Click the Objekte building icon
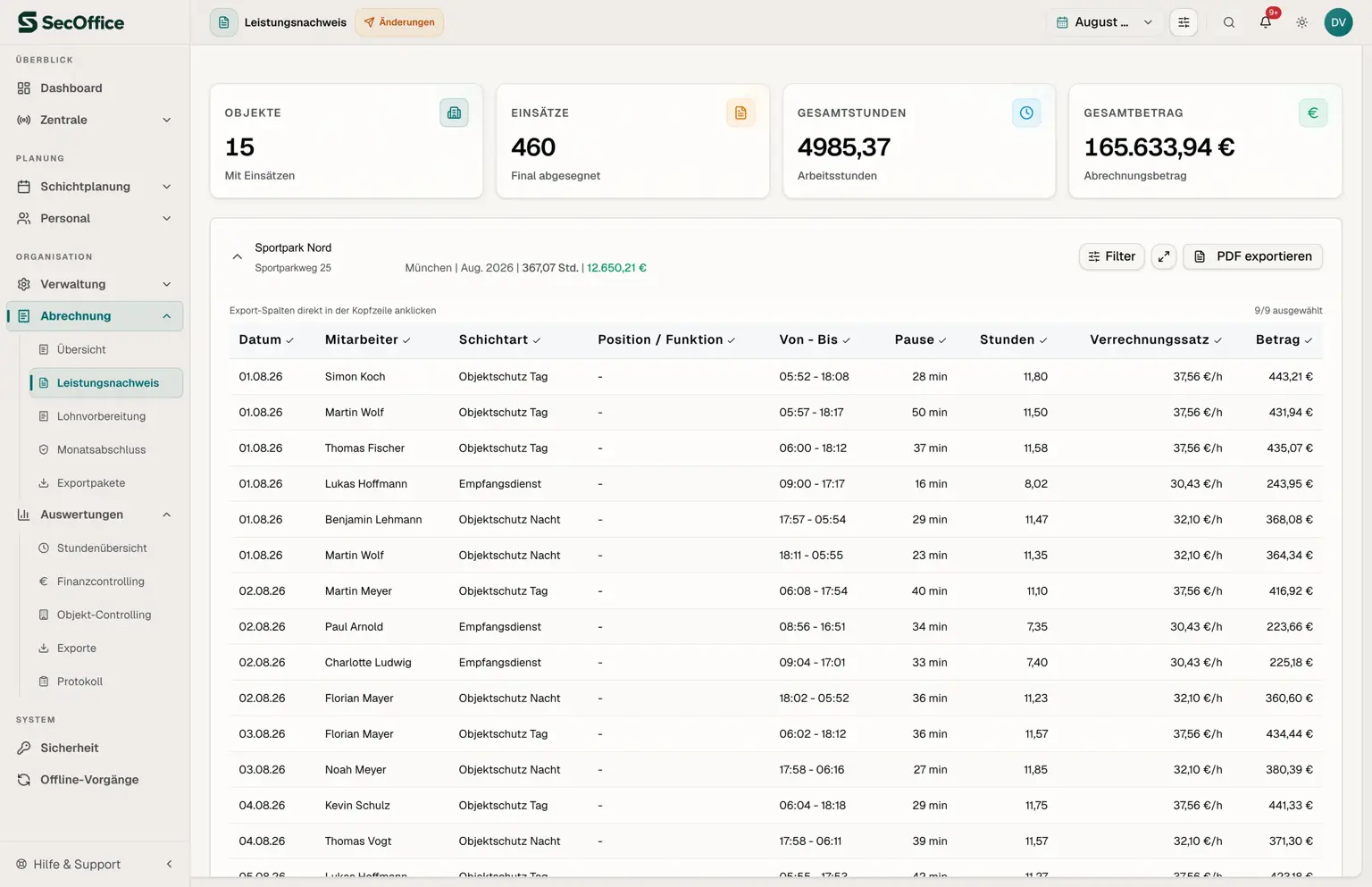The width and height of the screenshot is (1372, 887). click(x=454, y=113)
